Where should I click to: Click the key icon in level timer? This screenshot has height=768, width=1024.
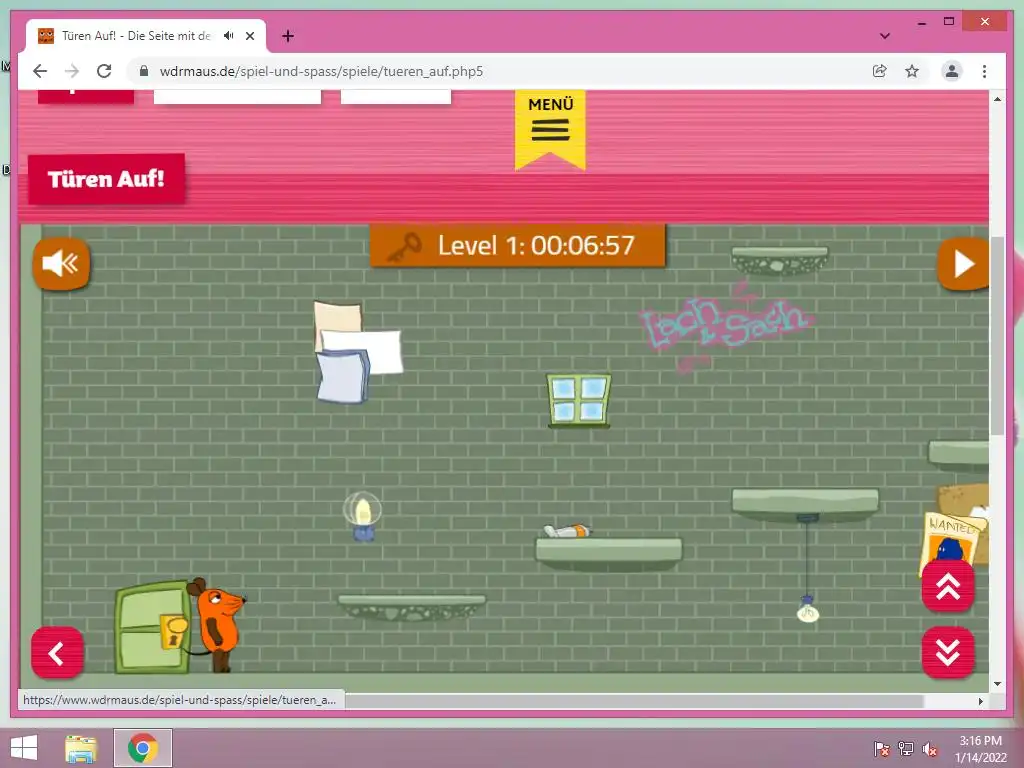click(x=404, y=247)
